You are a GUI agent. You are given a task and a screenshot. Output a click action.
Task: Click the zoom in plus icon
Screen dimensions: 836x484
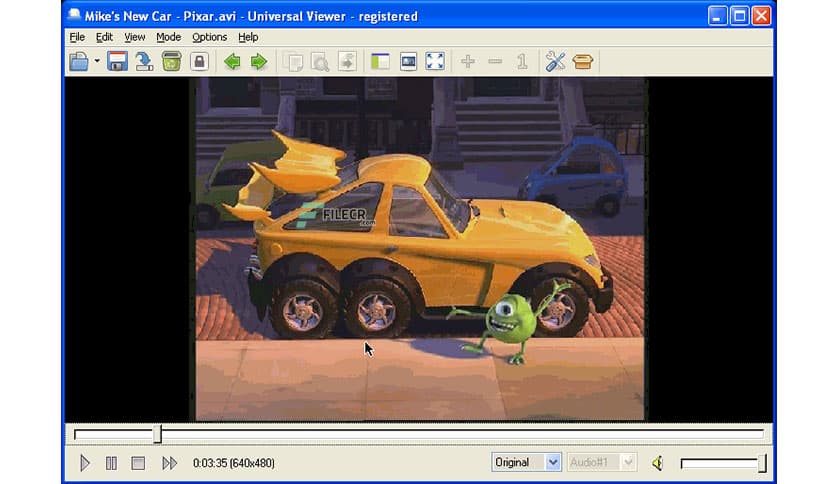468,61
